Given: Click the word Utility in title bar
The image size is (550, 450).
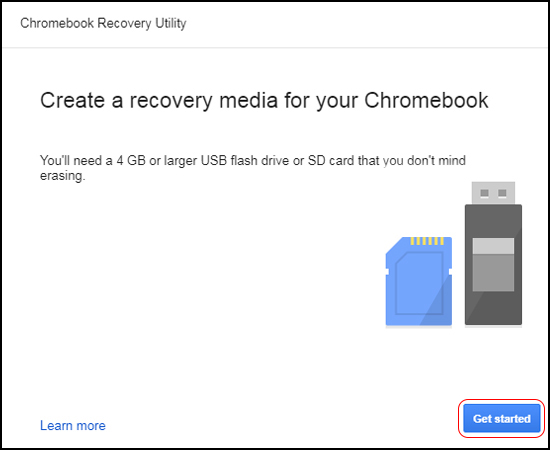Looking at the screenshot, I should click(x=171, y=23).
